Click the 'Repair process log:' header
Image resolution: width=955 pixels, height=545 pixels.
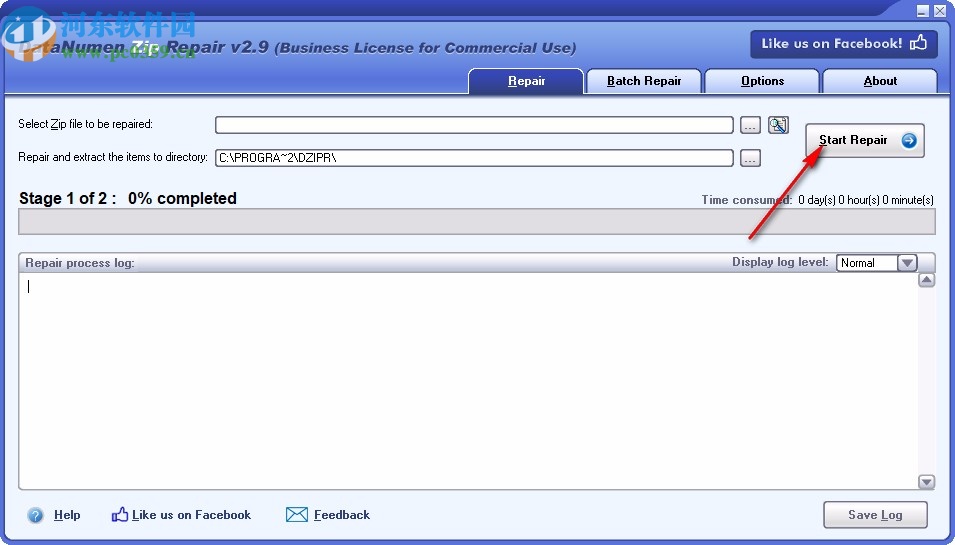point(80,263)
